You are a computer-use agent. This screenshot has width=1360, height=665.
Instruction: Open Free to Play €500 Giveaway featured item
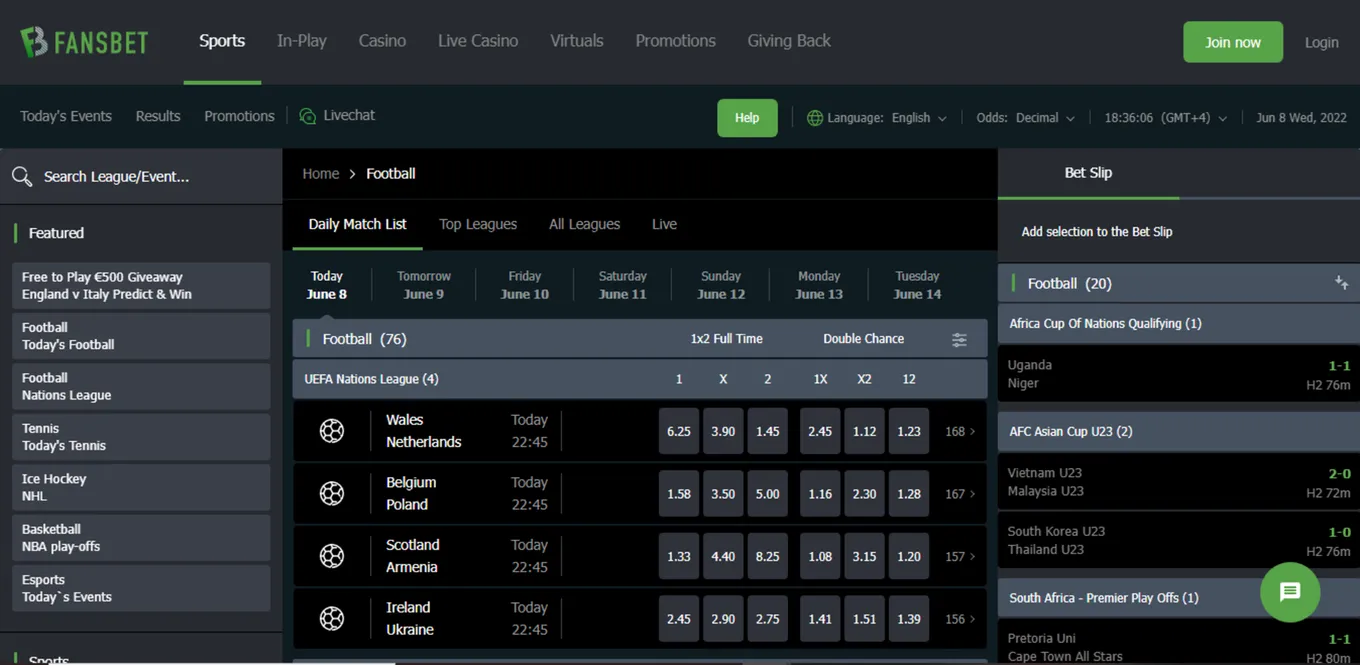pos(141,286)
